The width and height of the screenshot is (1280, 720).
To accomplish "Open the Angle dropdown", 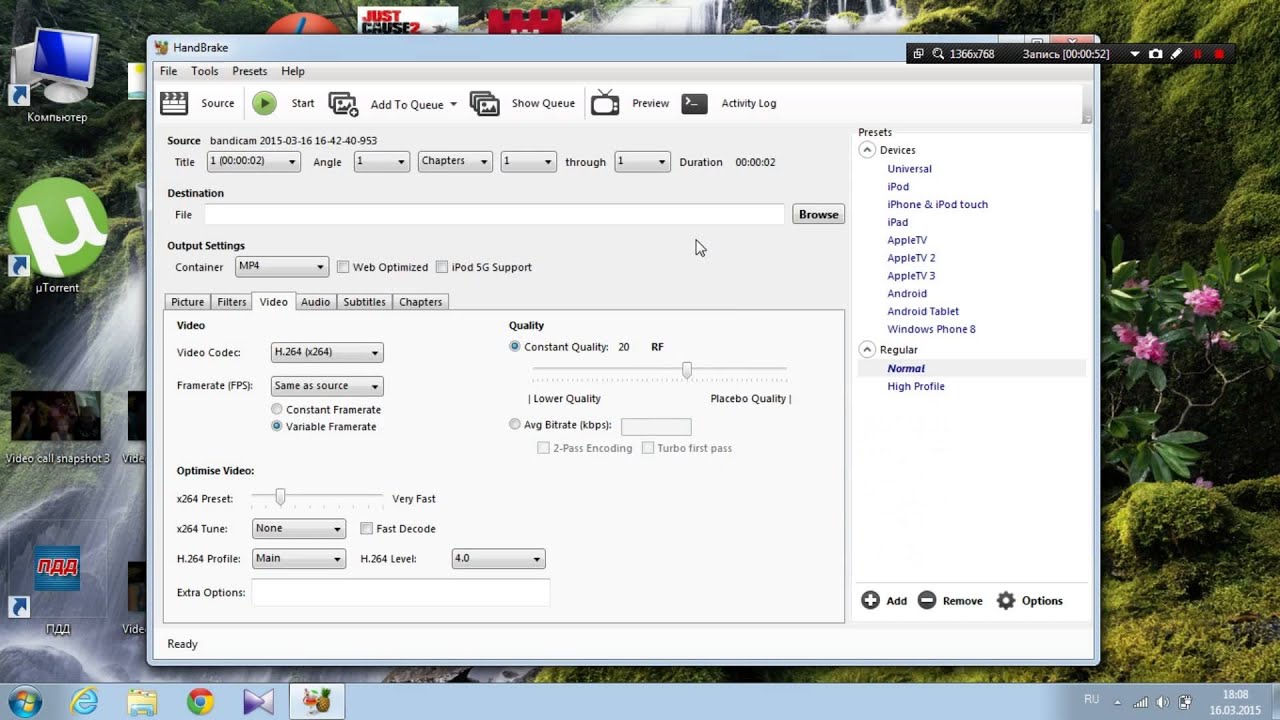I will pos(381,162).
